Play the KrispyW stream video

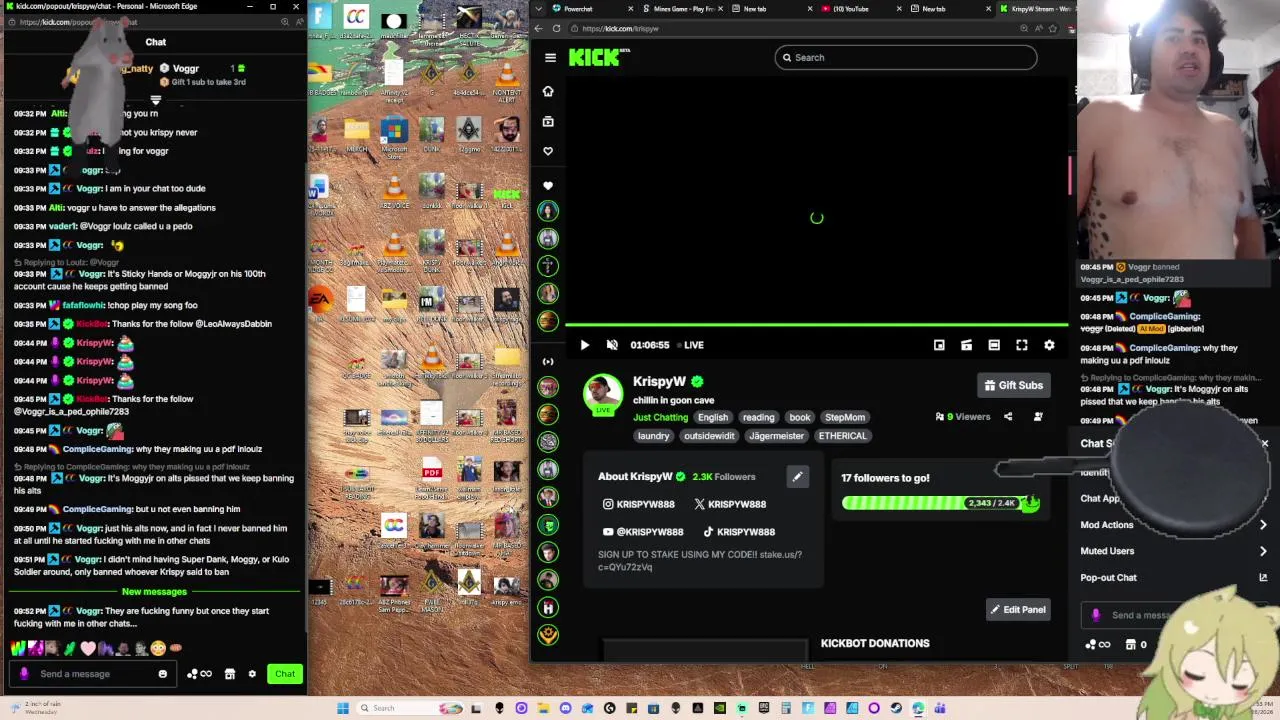point(585,345)
